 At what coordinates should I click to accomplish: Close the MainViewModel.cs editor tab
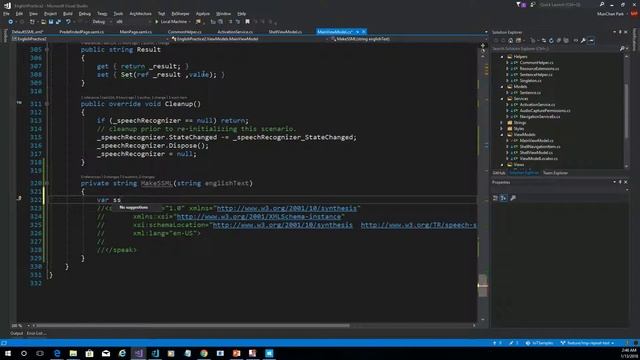[364, 31]
